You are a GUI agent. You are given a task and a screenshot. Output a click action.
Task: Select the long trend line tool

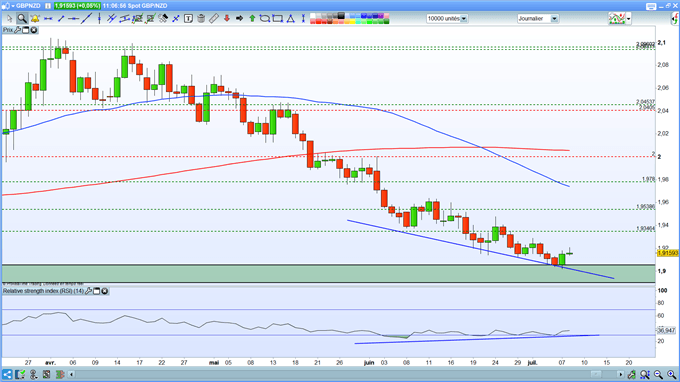click(87, 19)
